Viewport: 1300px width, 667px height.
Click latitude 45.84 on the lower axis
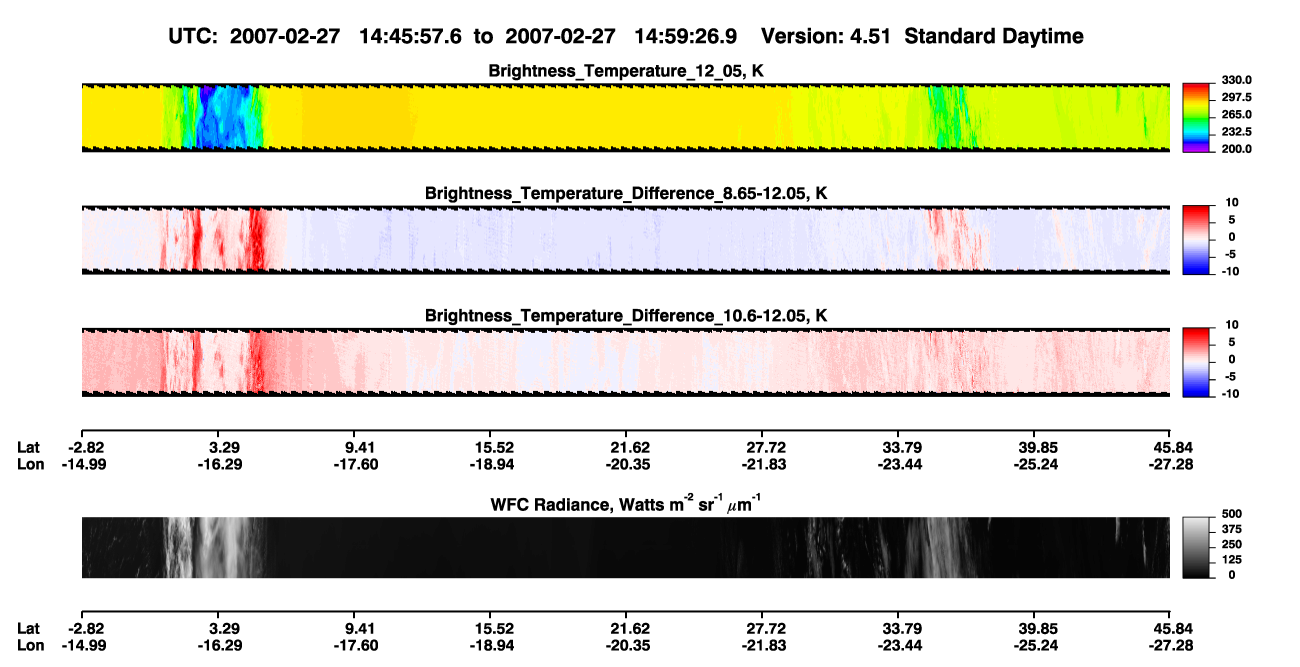click(x=1174, y=628)
